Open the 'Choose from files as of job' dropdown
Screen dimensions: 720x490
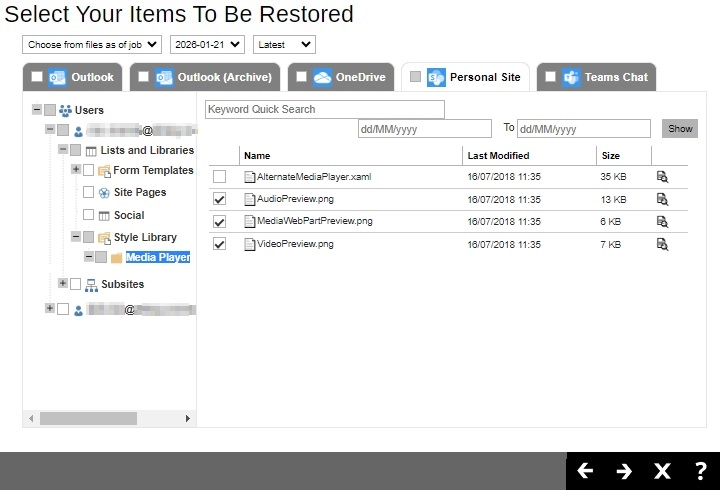[91, 45]
